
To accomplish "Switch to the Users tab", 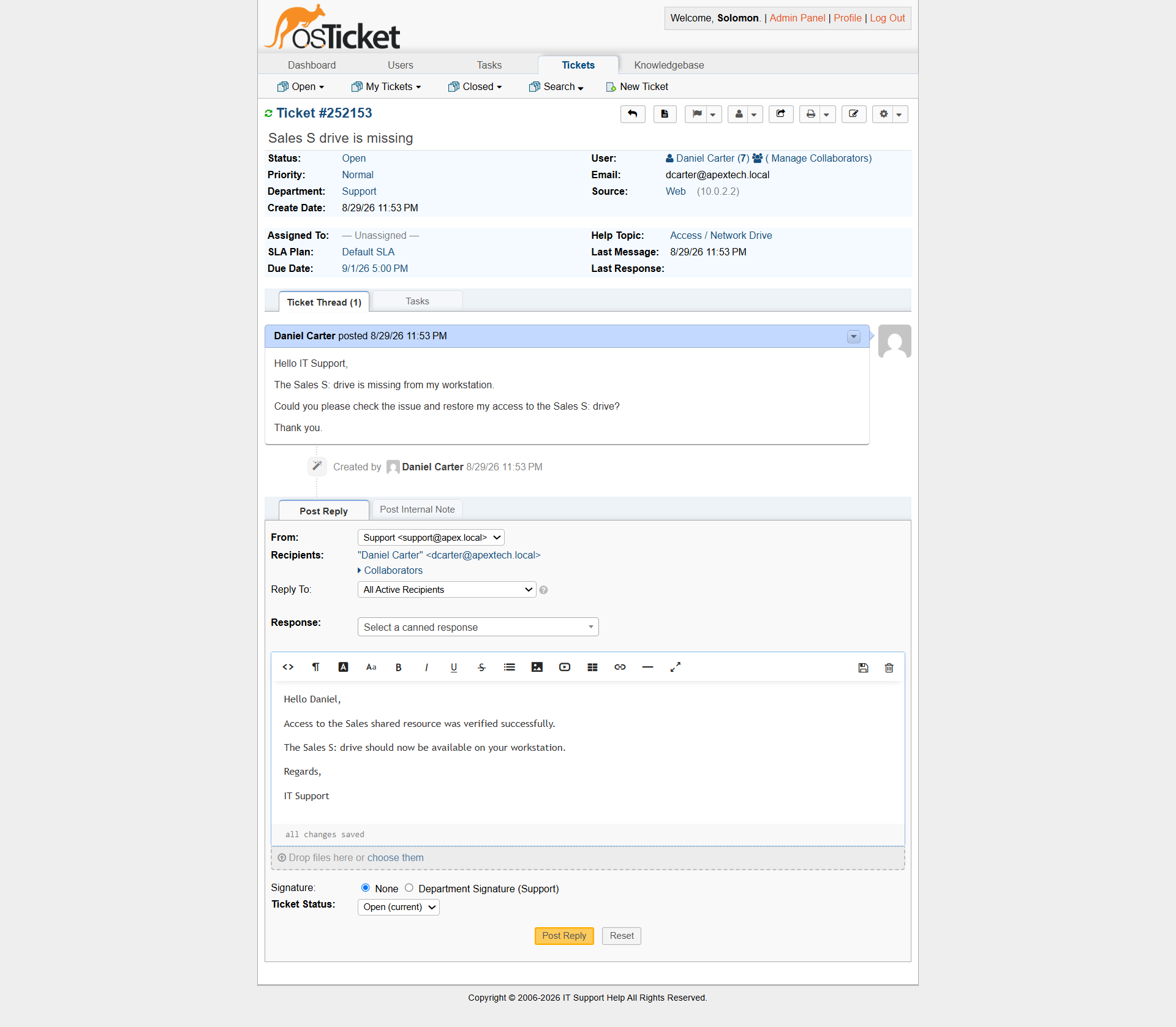I will tap(401, 65).
